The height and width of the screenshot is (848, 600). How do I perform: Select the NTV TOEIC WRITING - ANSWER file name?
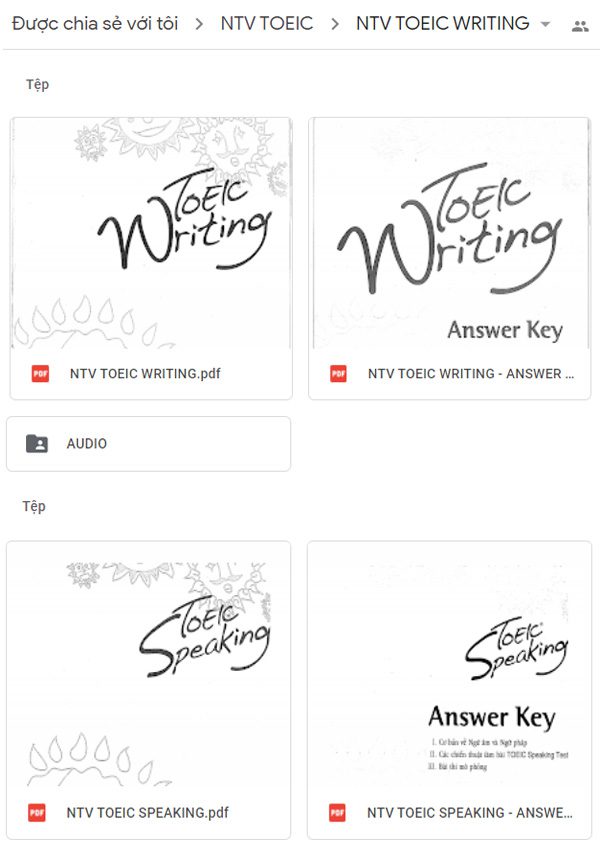coord(471,374)
